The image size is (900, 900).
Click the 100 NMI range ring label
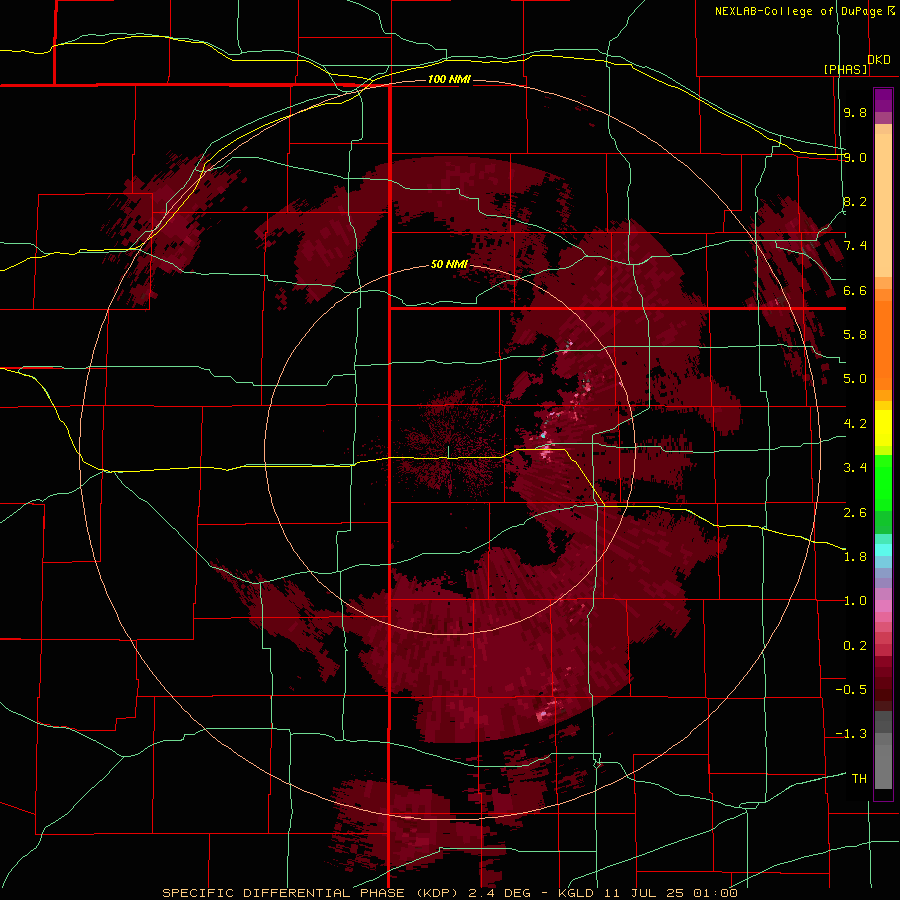tap(449, 79)
